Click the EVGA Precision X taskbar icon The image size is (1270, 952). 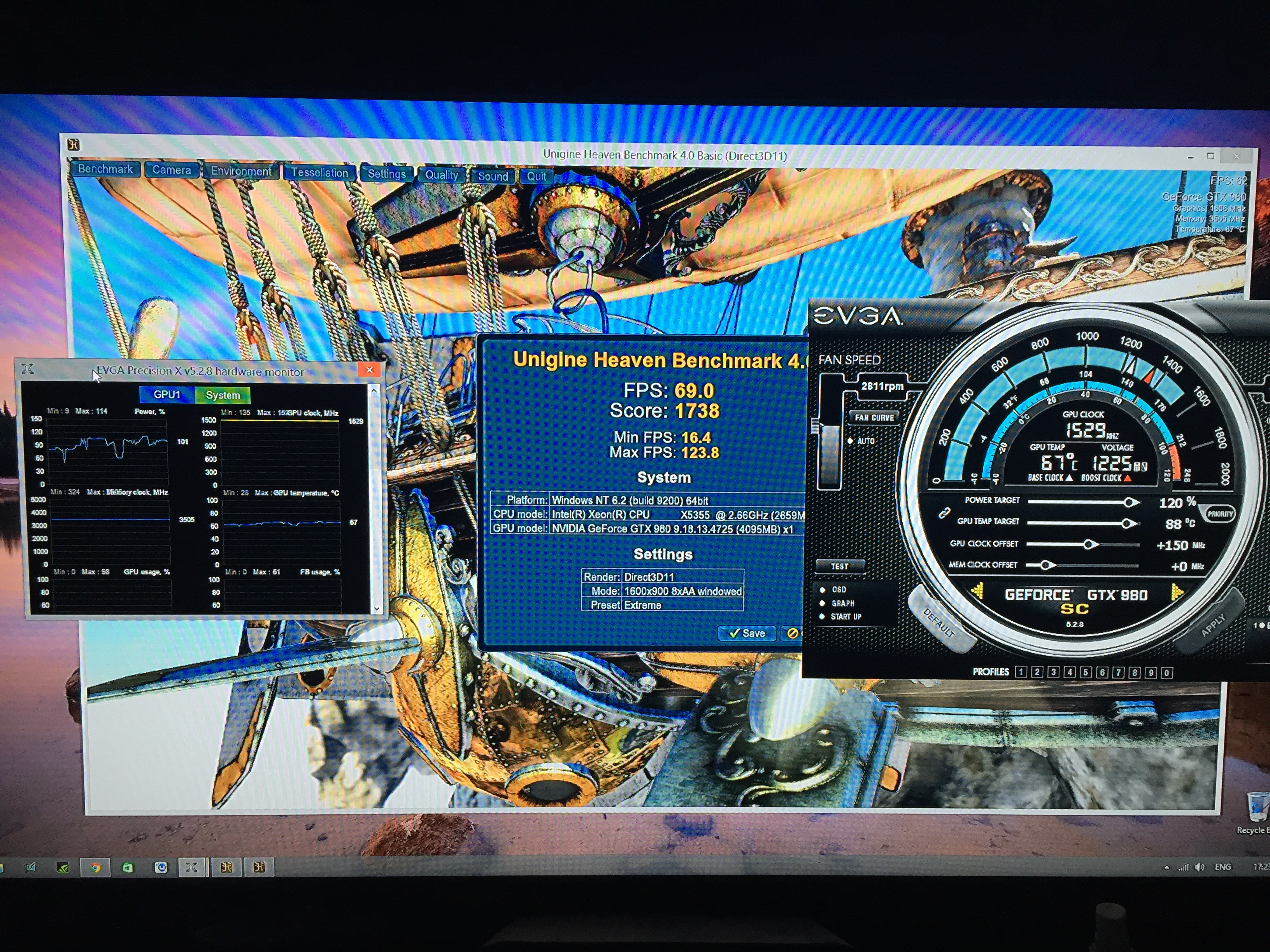[191, 867]
